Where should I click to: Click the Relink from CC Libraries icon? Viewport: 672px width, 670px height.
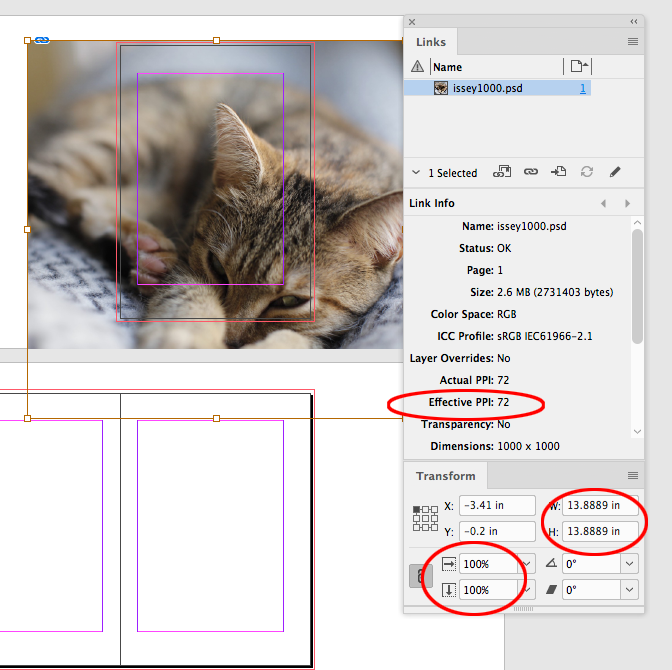click(502, 172)
